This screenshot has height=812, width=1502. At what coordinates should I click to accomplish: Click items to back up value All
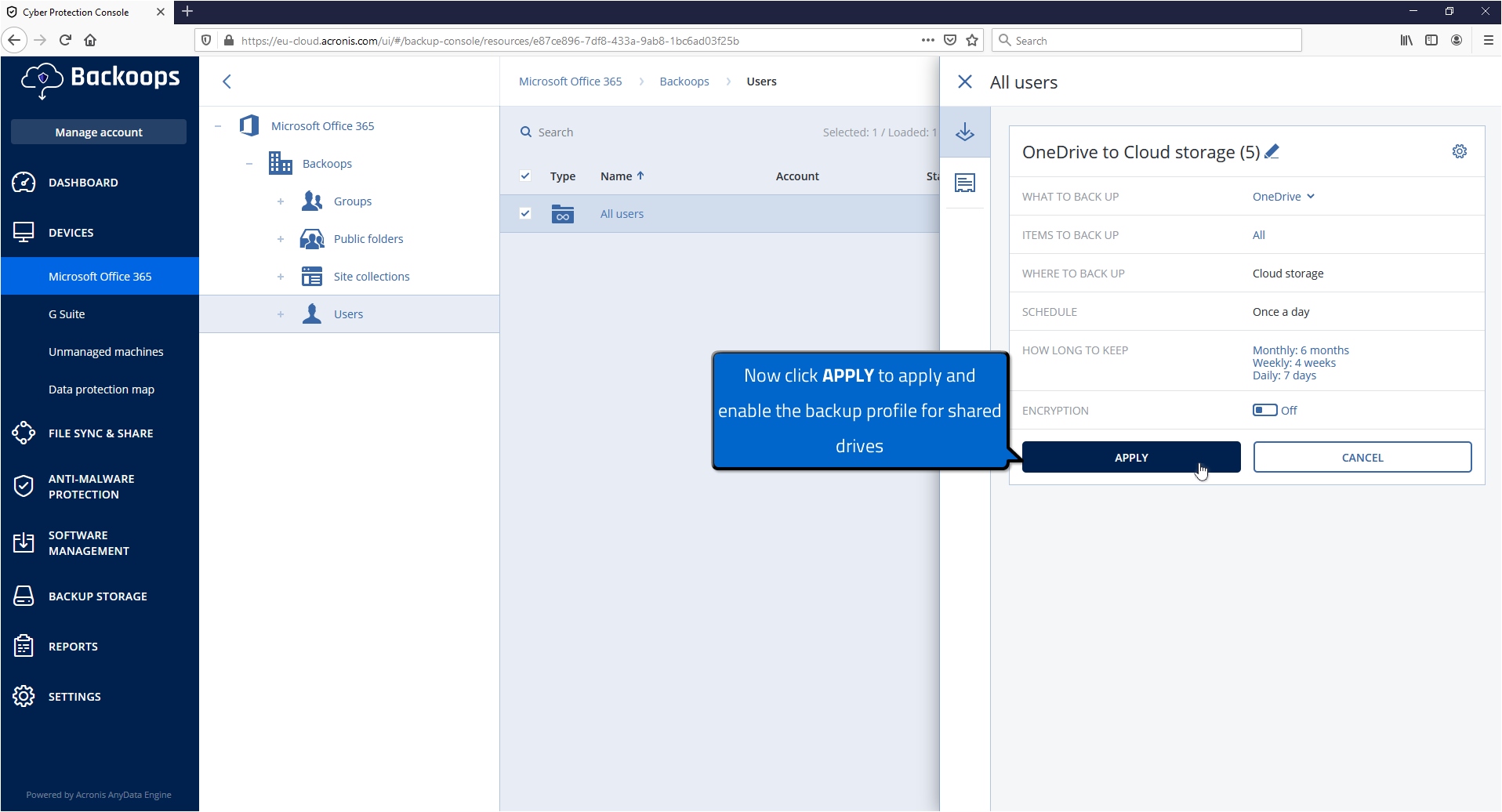pyautogui.click(x=1258, y=235)
